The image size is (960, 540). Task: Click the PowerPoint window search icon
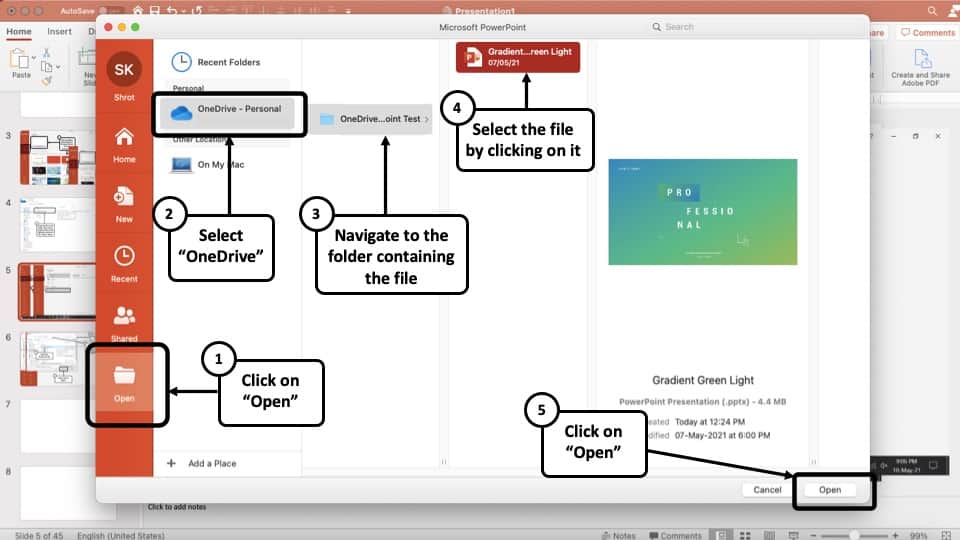932,10
